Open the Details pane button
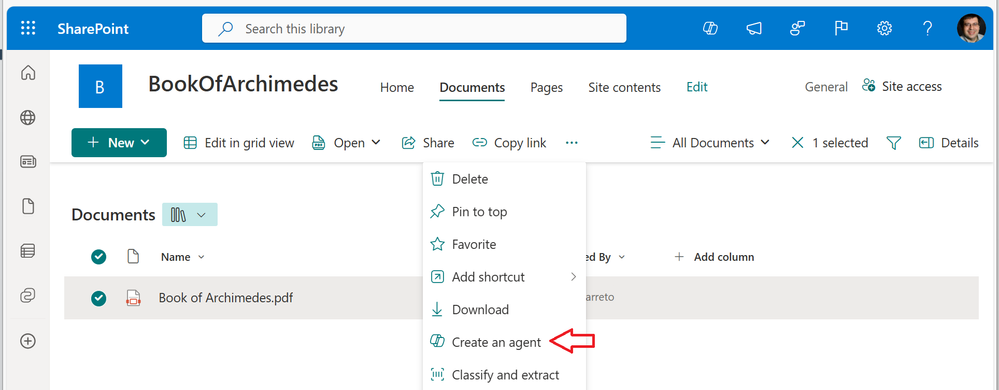This screenshot has height=390, width=999. point(949,143)
